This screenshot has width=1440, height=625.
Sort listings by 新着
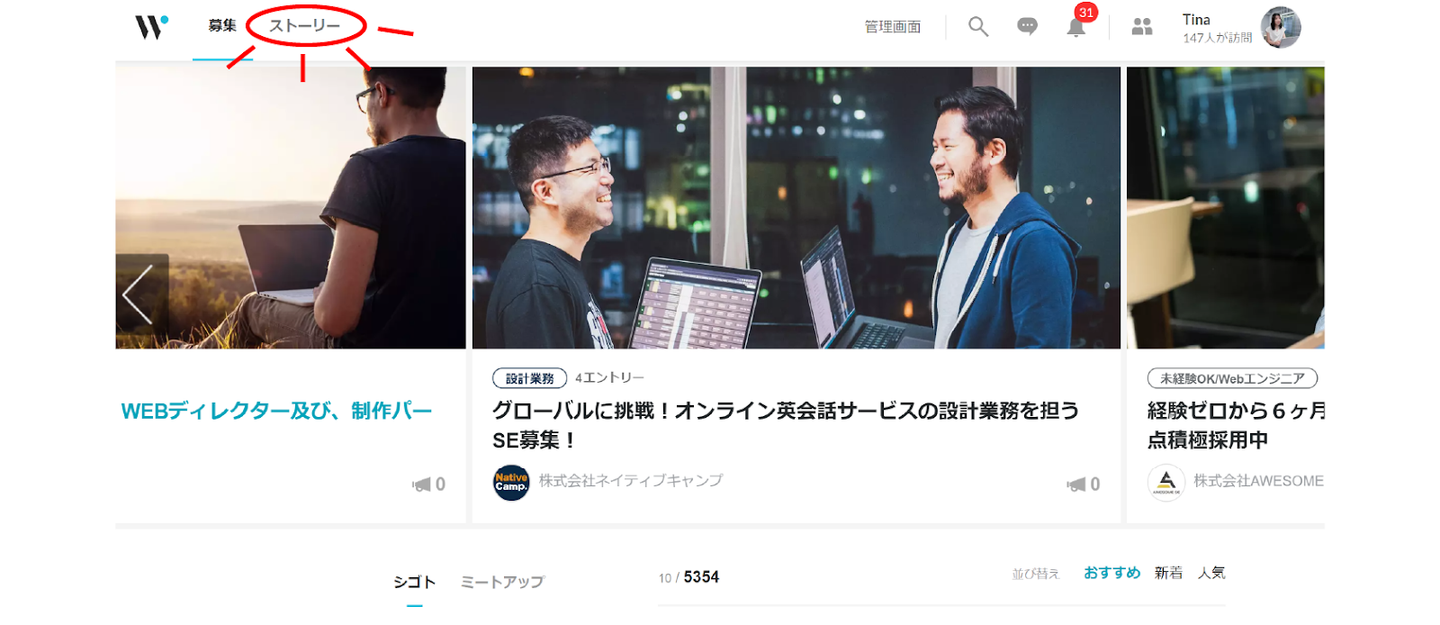(x=1168, y=573)
